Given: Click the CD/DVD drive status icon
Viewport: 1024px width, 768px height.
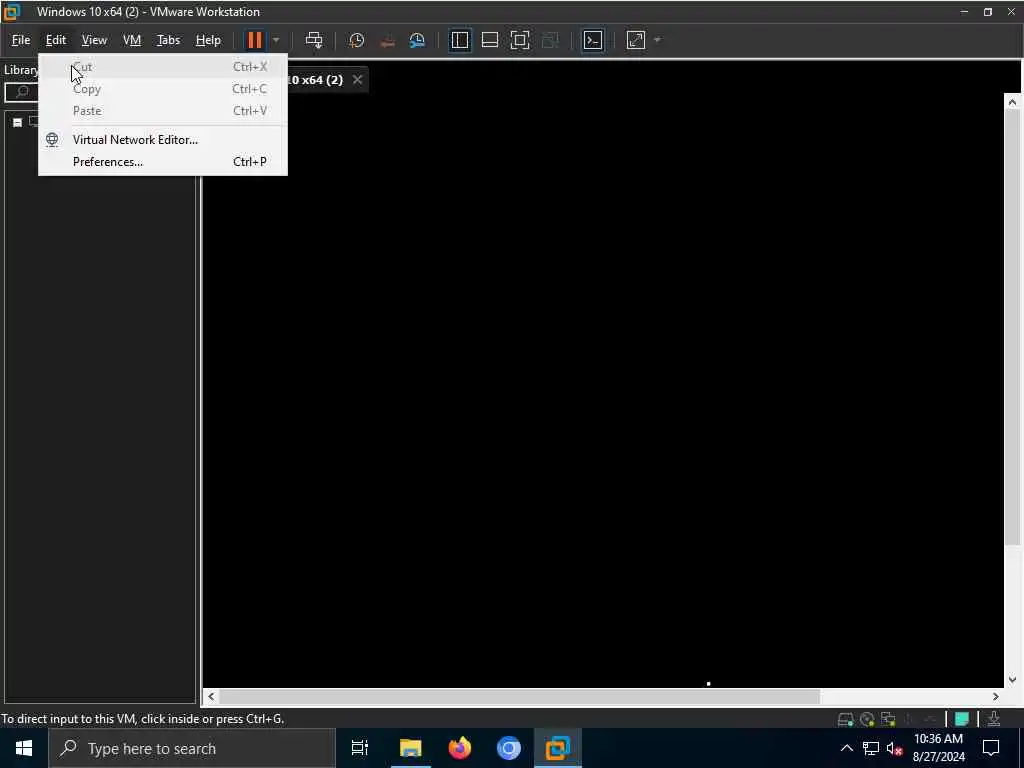Looking at the screenshot, I should (867, 720).
